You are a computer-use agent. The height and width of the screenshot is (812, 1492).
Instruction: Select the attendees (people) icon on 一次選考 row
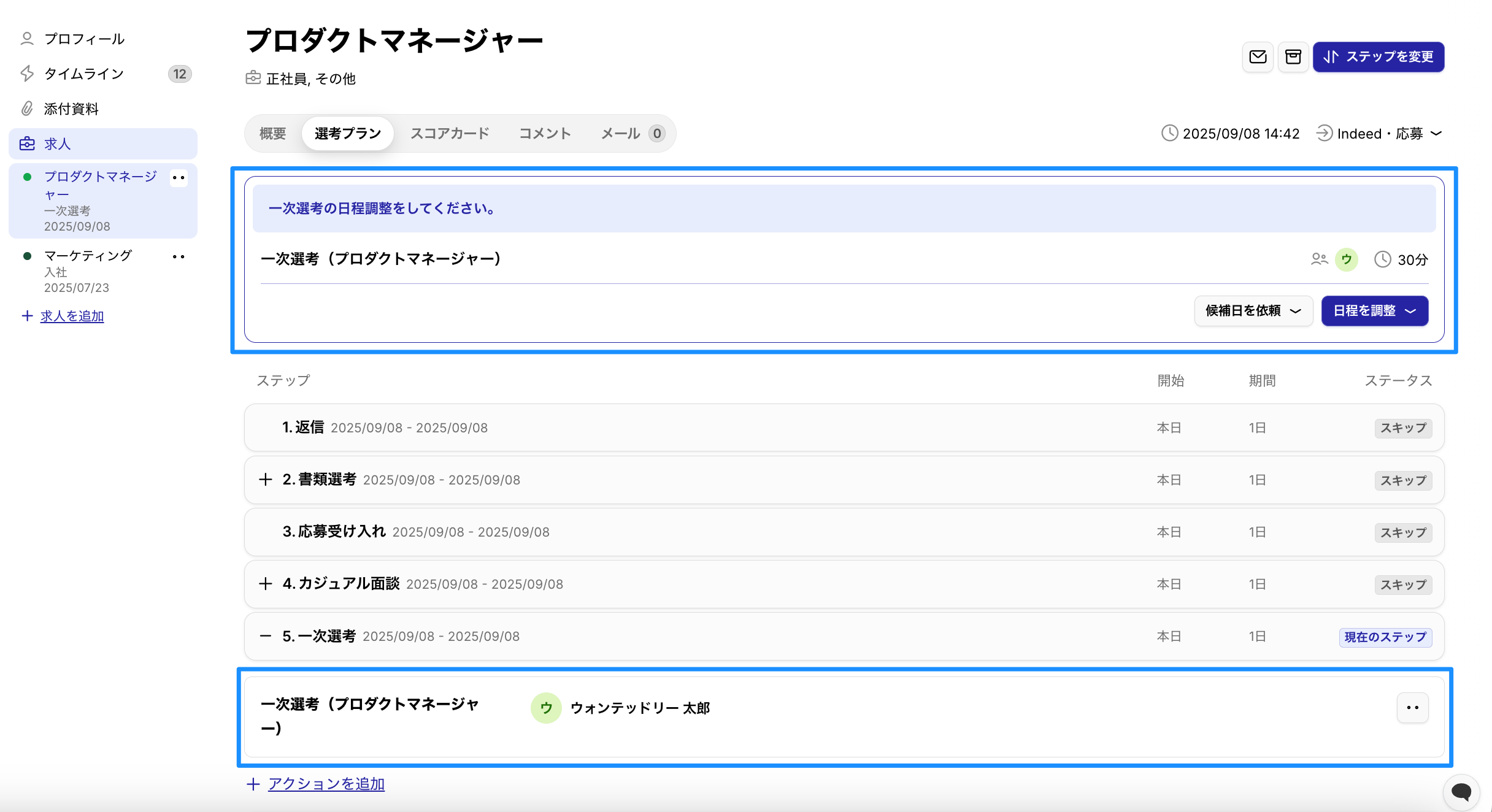(1320, 259)
